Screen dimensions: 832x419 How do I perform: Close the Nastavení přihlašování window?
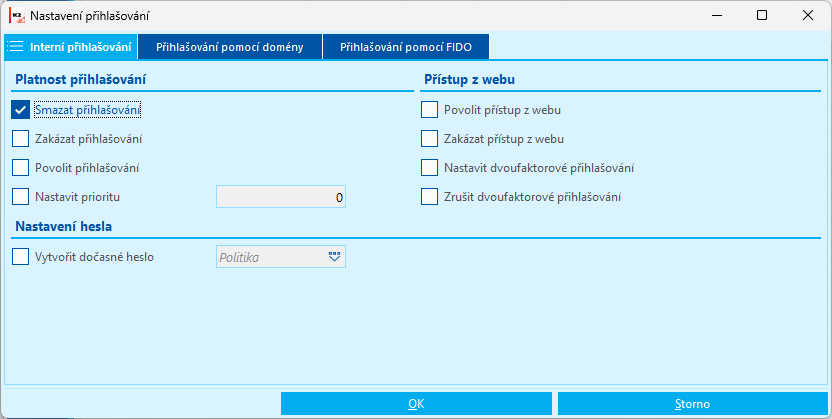[807, 16]
